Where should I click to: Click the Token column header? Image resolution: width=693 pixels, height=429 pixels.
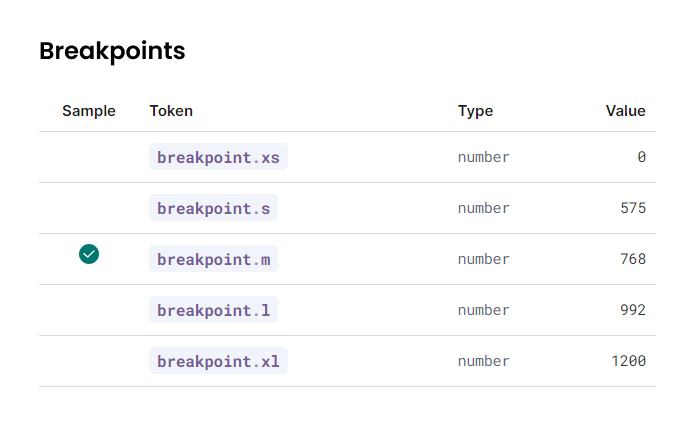coord(171,111)
